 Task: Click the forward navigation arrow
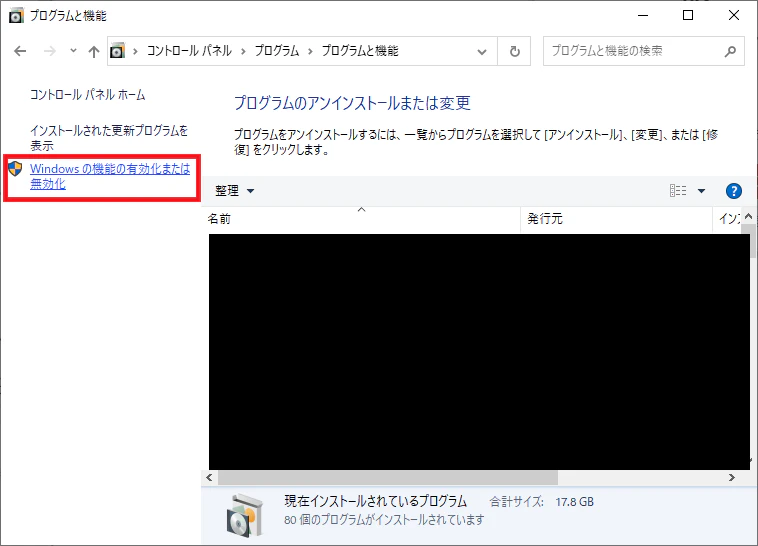coord(49,51)
